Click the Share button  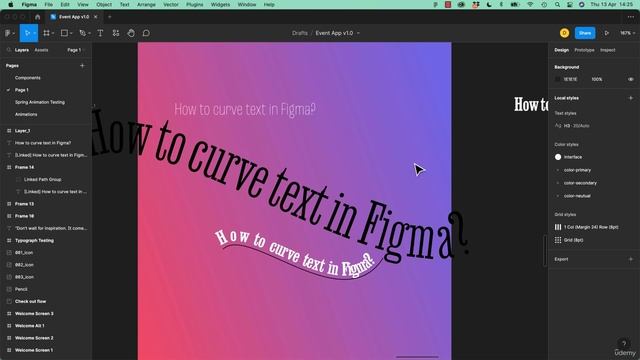585,33
